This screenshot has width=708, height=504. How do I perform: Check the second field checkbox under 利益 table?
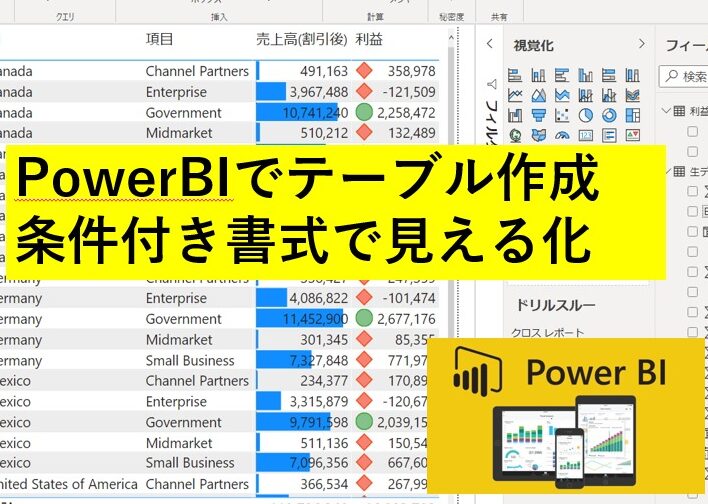tap(692, 150)
